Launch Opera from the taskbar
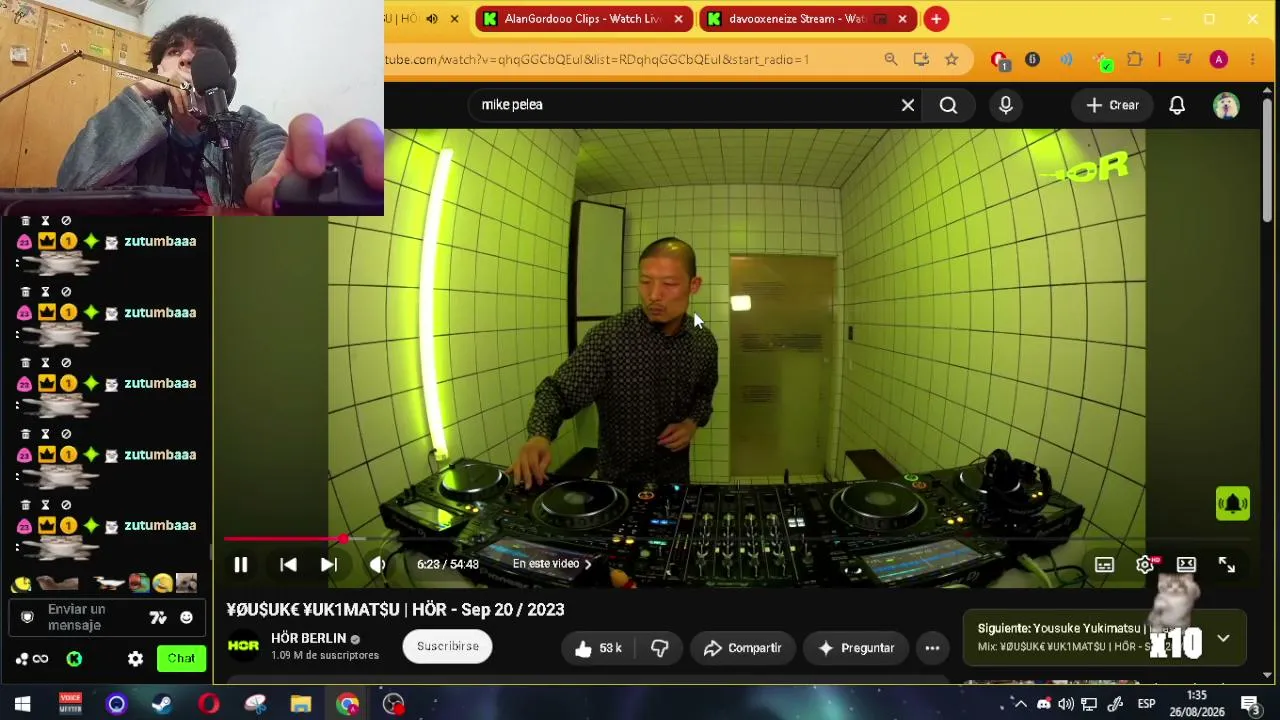1280x720 pixels. pyautogui.click(x=209, y=704)
